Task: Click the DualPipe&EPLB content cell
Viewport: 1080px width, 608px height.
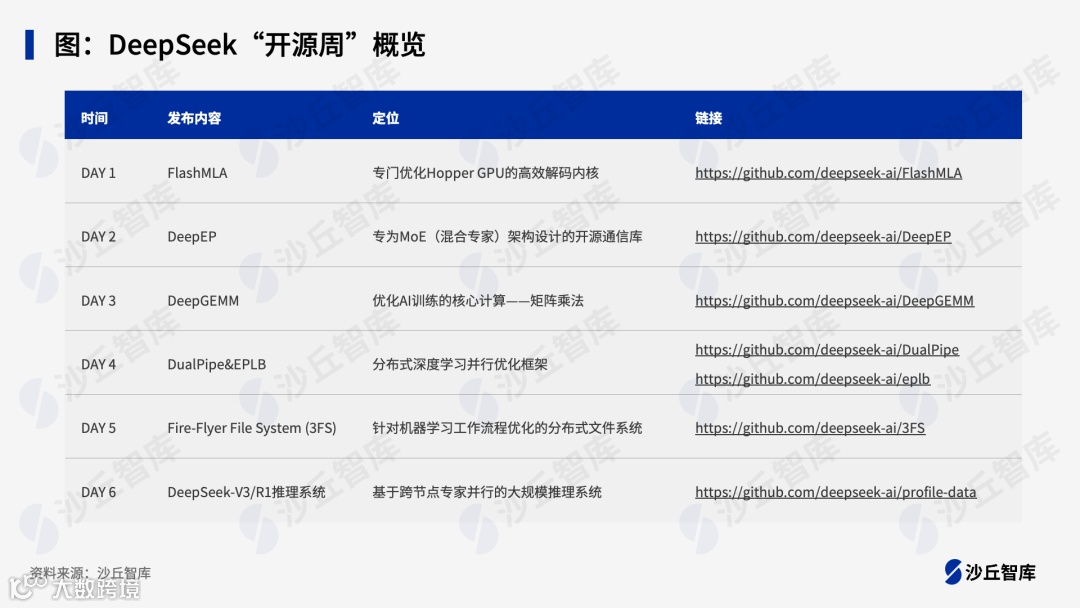Action: point(216,364)
